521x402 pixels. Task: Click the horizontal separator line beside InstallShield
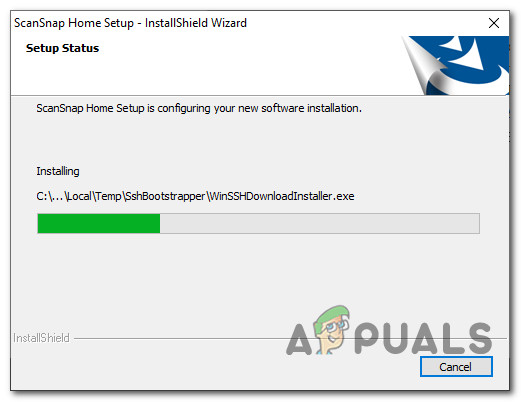[180, 339]
